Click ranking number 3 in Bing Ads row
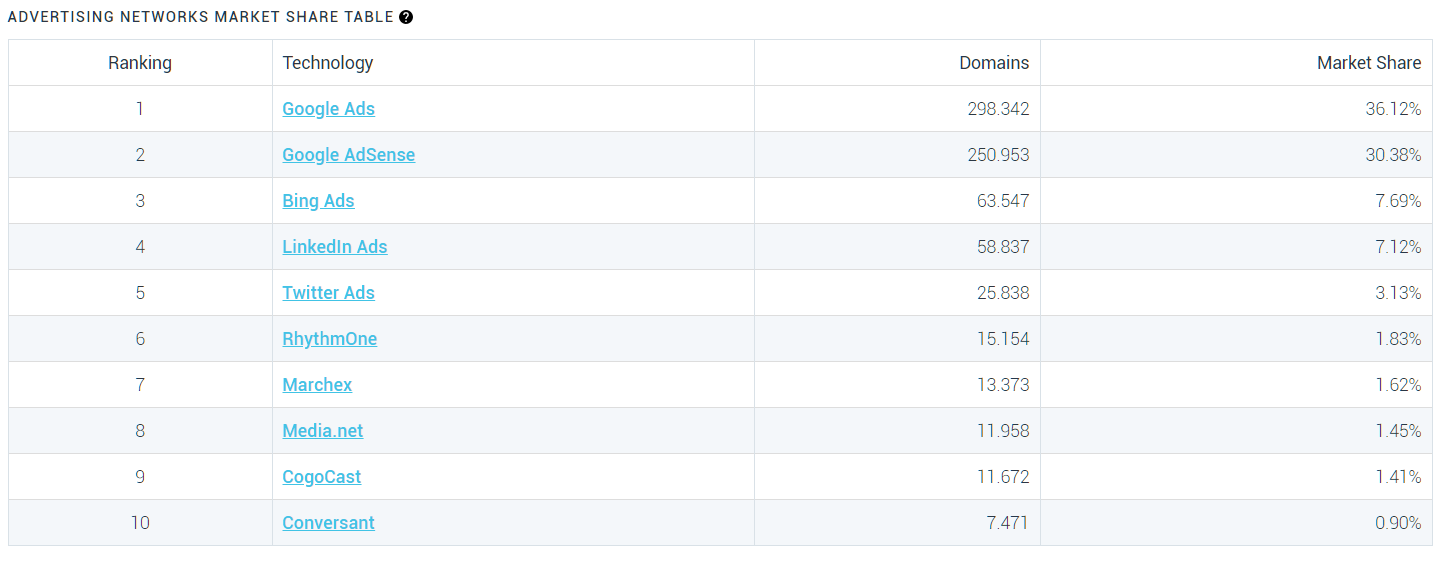This screenshot has height=563, width=1456. (x=140, y=201)
